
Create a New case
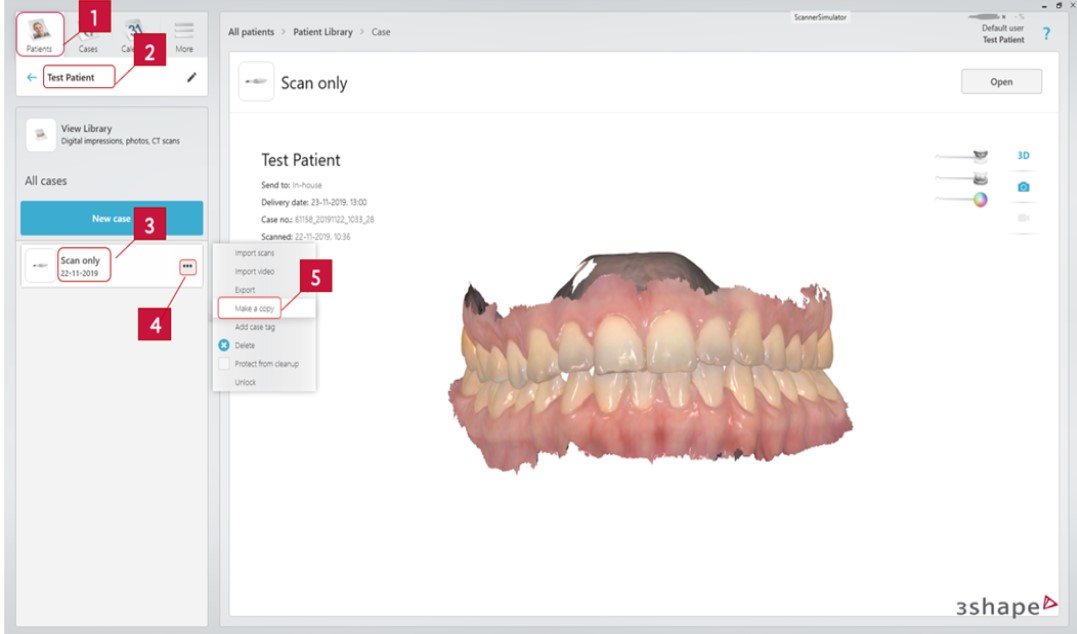click(112, 218)
